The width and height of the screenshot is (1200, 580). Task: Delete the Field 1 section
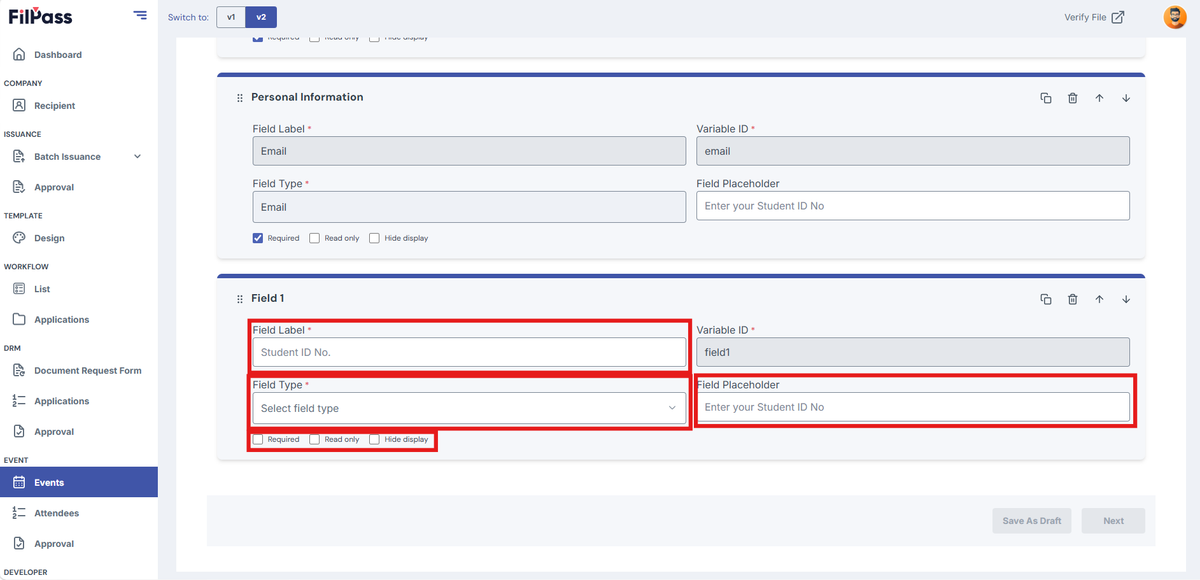point(1072,299)
